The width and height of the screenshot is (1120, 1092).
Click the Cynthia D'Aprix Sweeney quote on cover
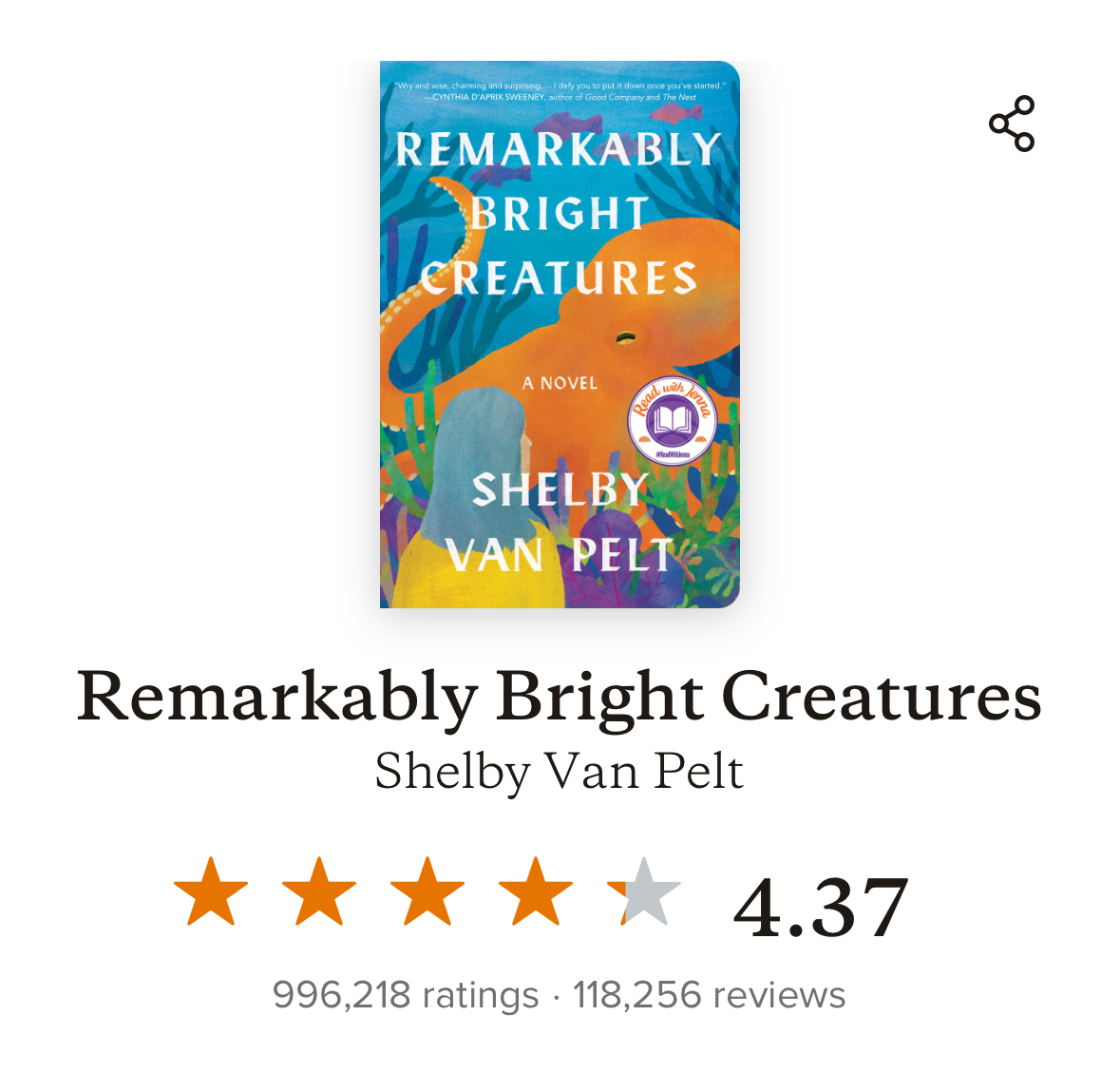(560, 91)
